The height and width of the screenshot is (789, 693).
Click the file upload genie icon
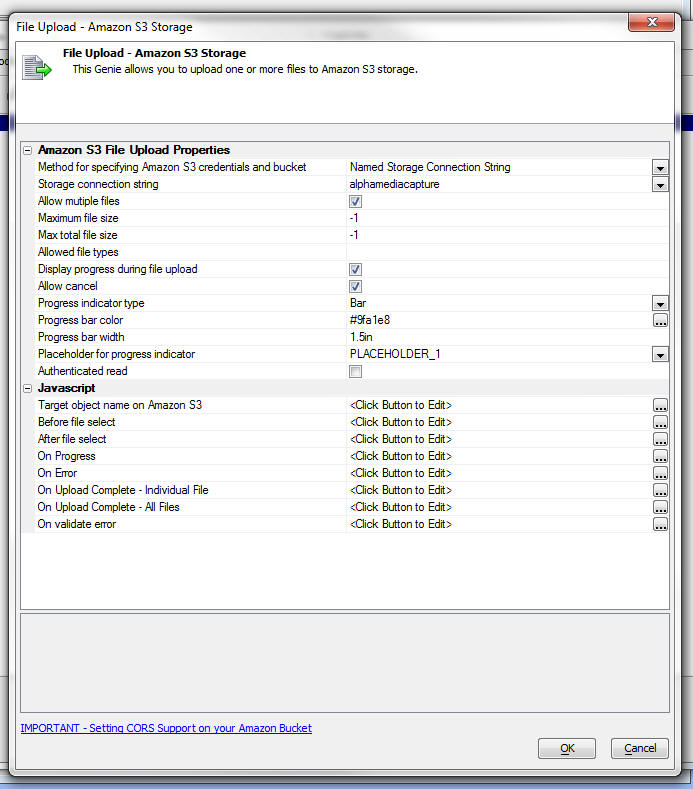[x=37, y=67]
